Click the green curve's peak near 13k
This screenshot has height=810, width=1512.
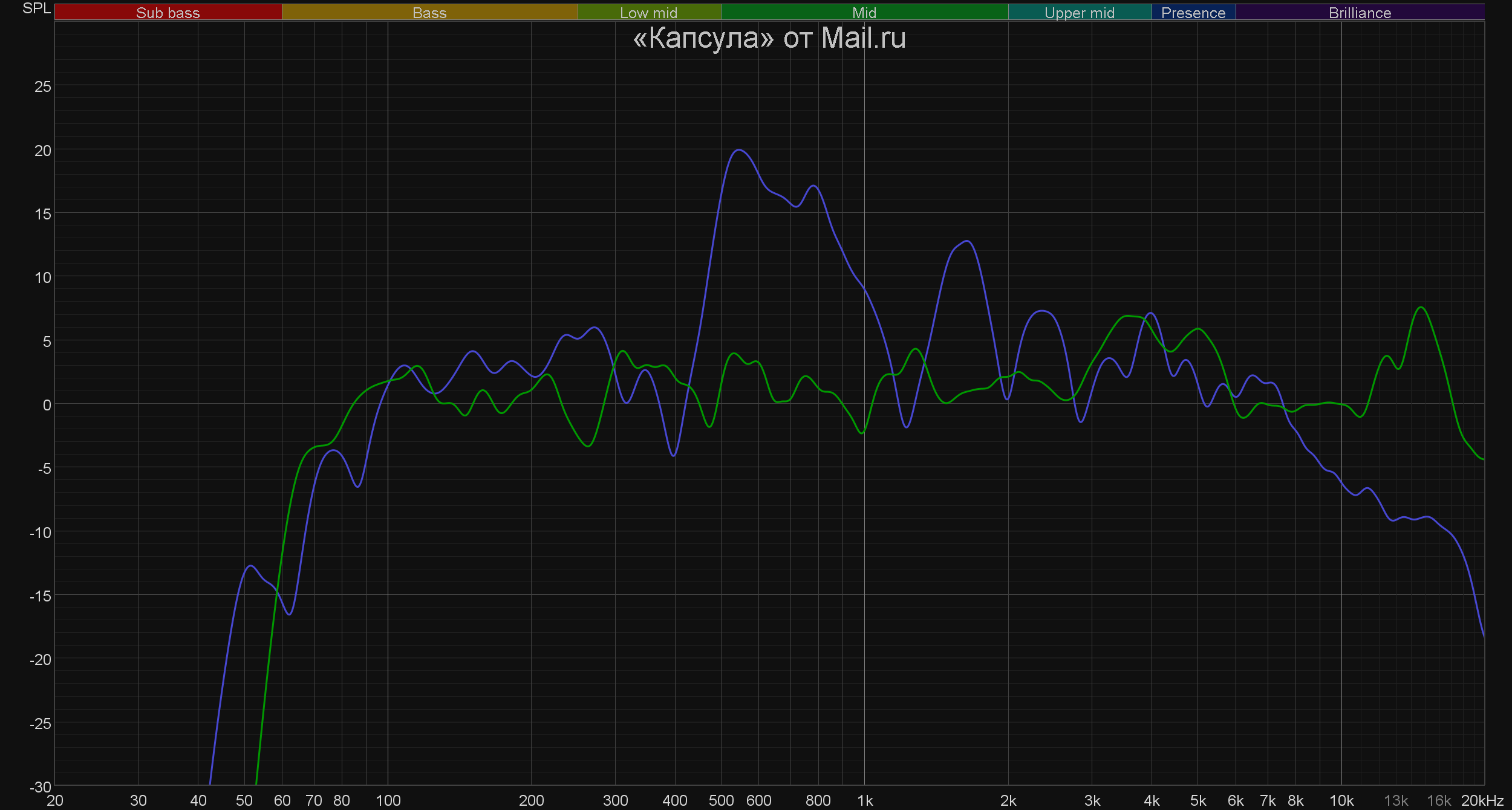coord(1421,308)
